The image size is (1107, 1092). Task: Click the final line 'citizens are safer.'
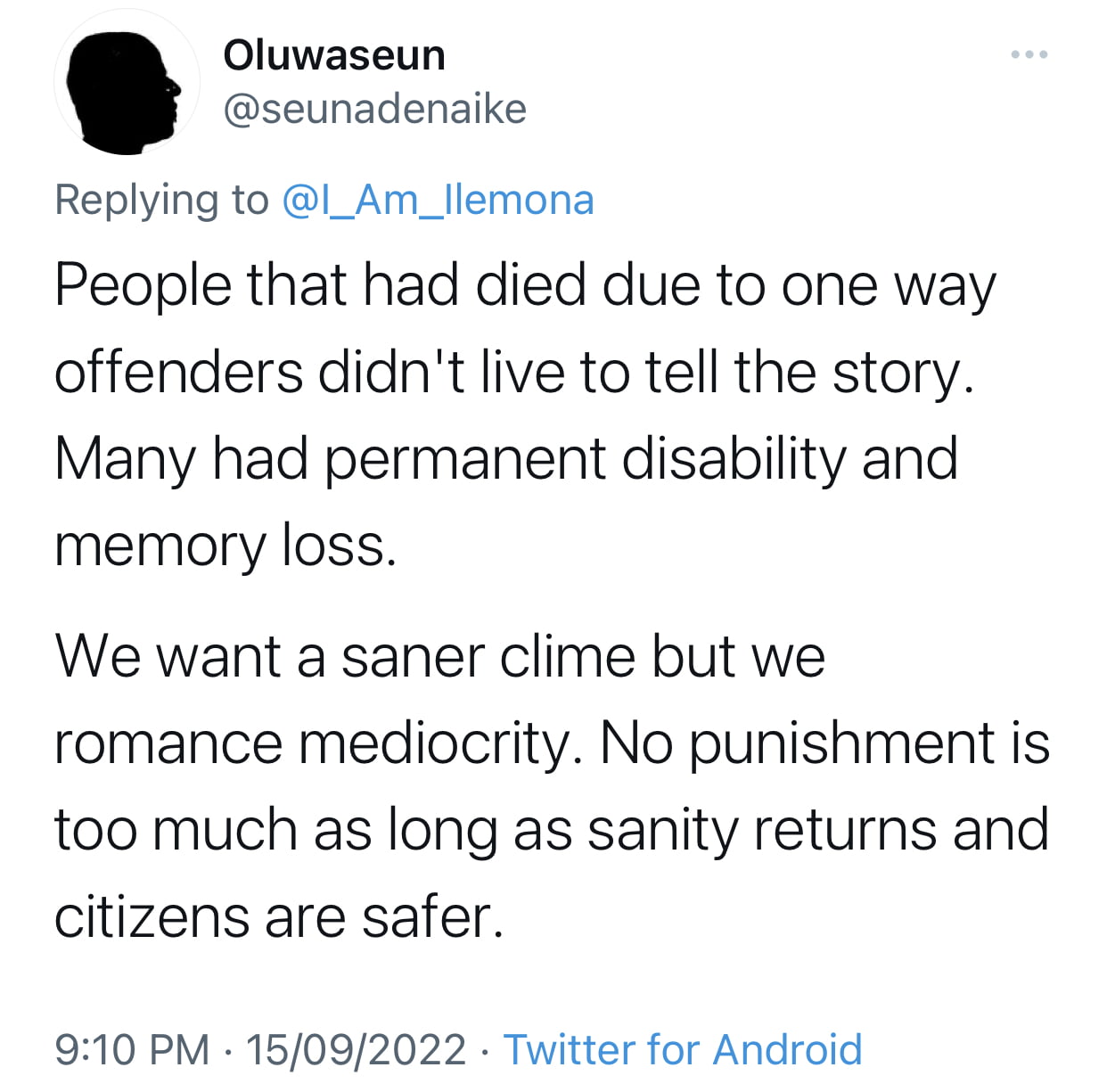pyautogui.click(x=279, y=917)
